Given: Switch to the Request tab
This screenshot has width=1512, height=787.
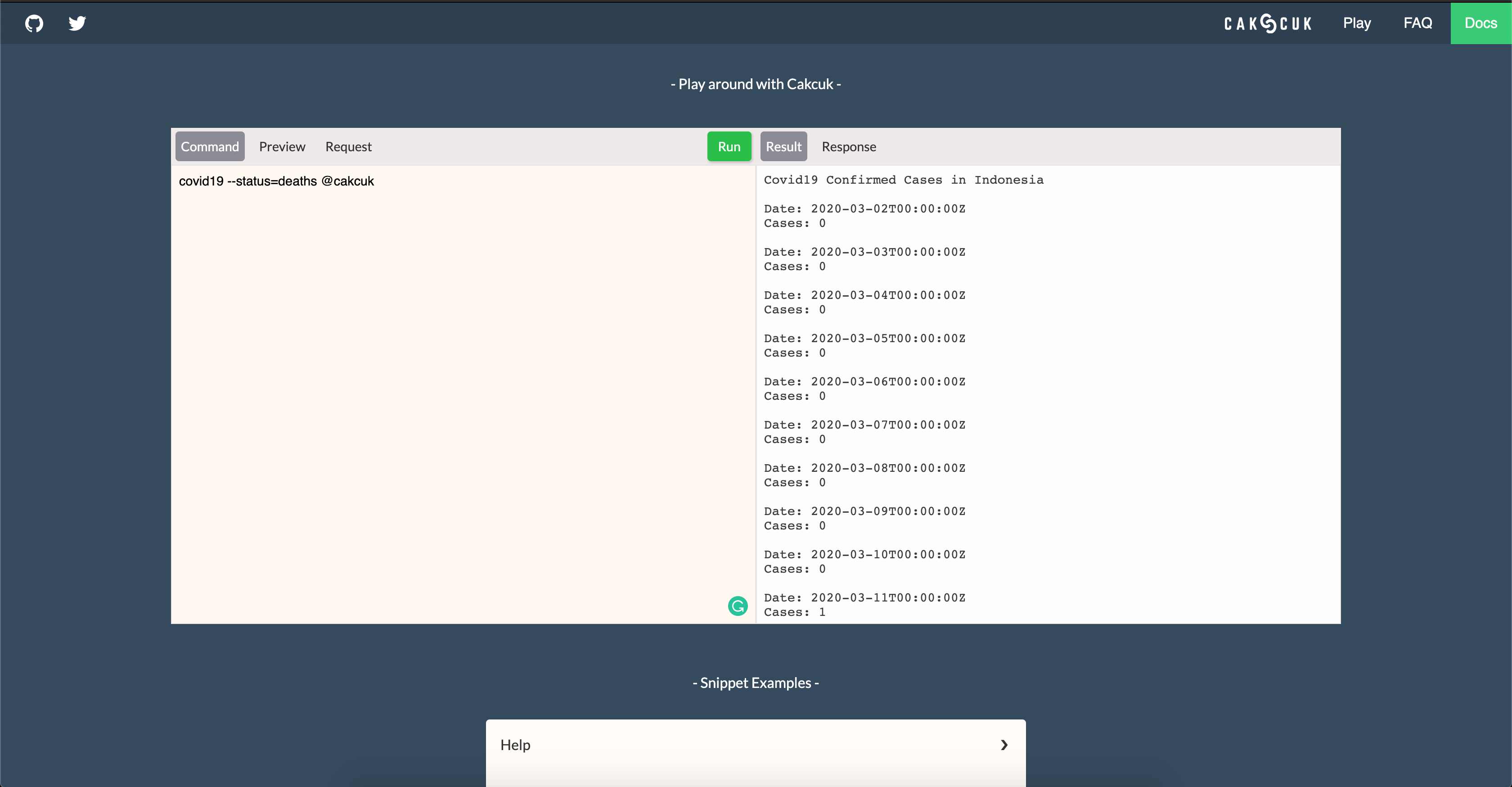Looking at the screenshot, I should [349, 146].
